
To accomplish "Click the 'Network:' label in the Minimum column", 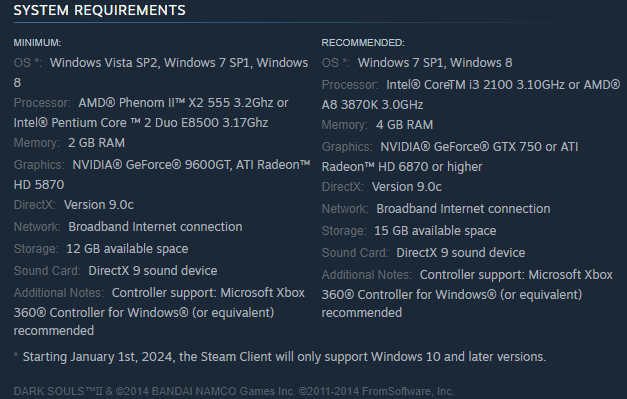I will [37, 227].
